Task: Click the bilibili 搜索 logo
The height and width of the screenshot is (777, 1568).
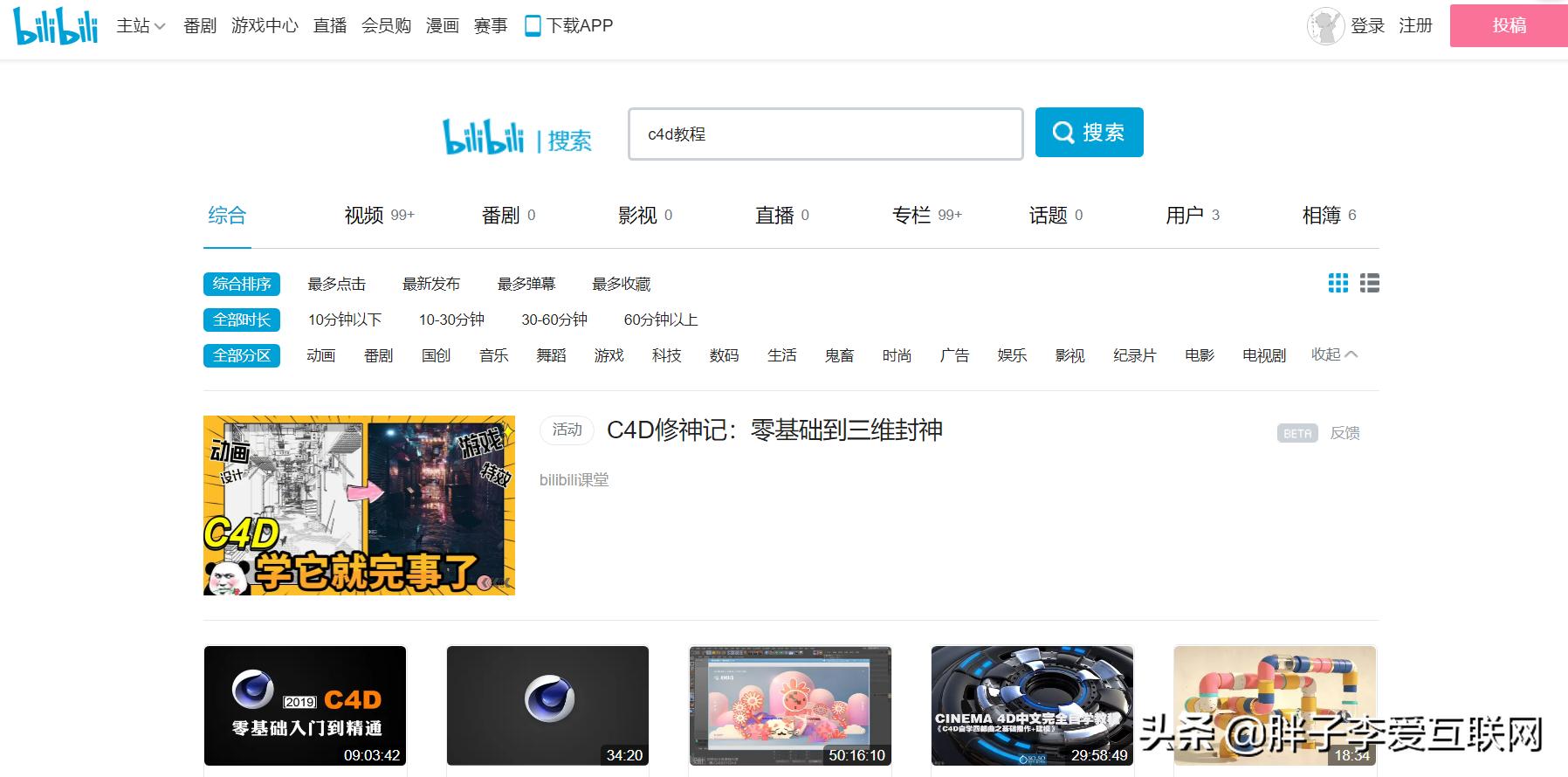Action: 518,137
